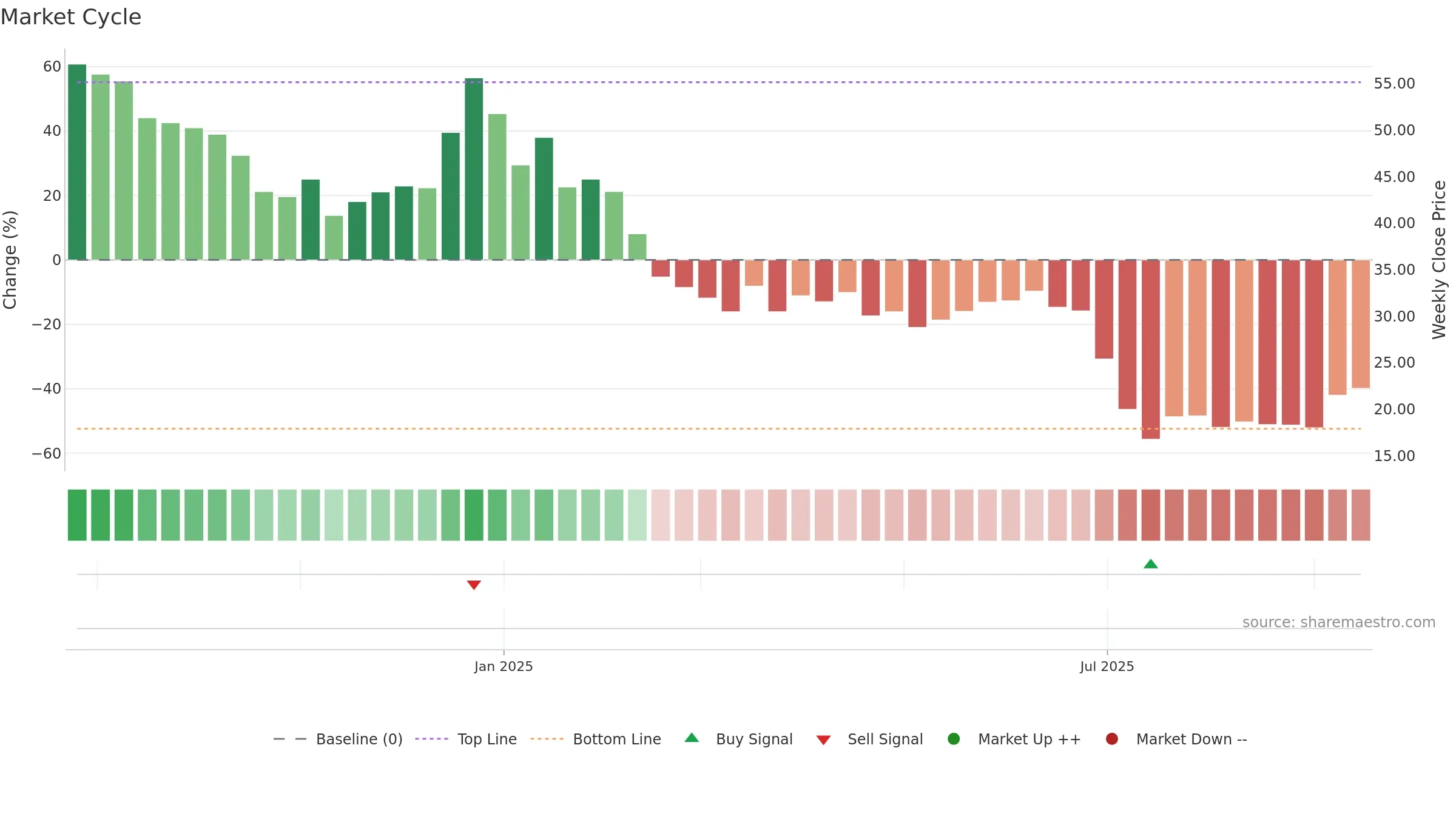Click the Weekly Close Price axis title
Image resolution: width=1456 pixels, height=819 pixels.
(x=1439, y=260)
